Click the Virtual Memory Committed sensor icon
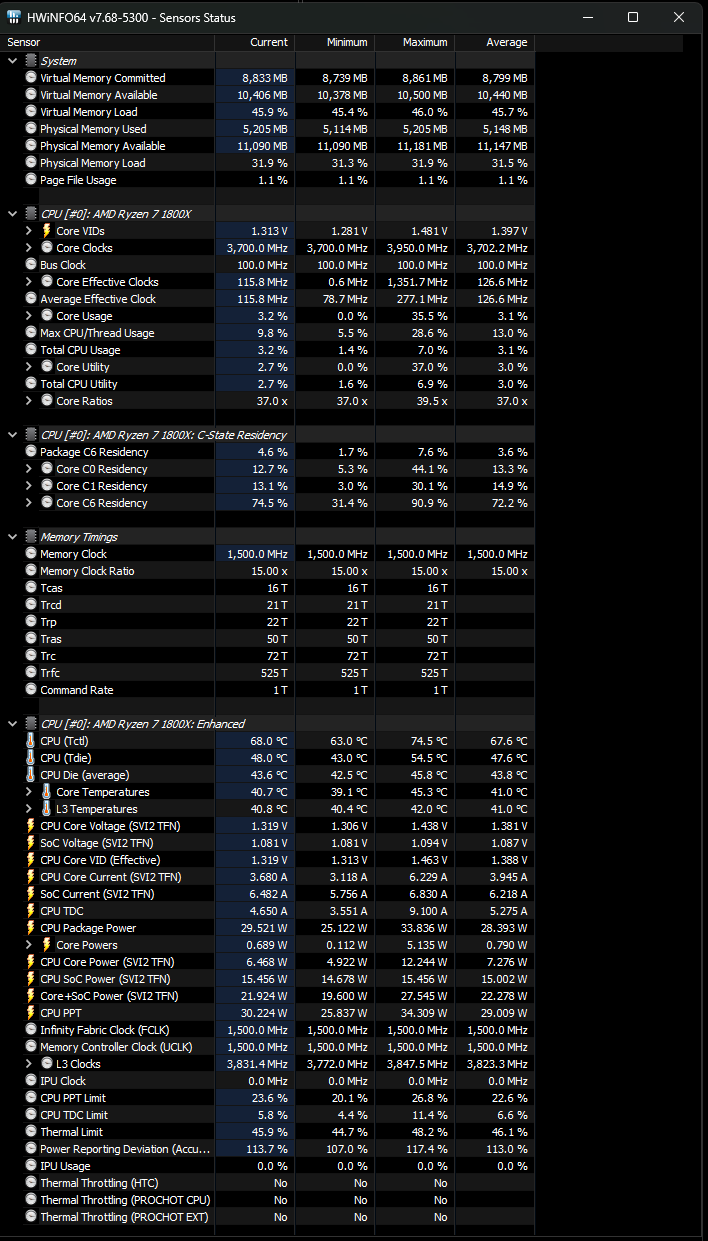The image size is (708, 1241). click(x=31, y=78)
